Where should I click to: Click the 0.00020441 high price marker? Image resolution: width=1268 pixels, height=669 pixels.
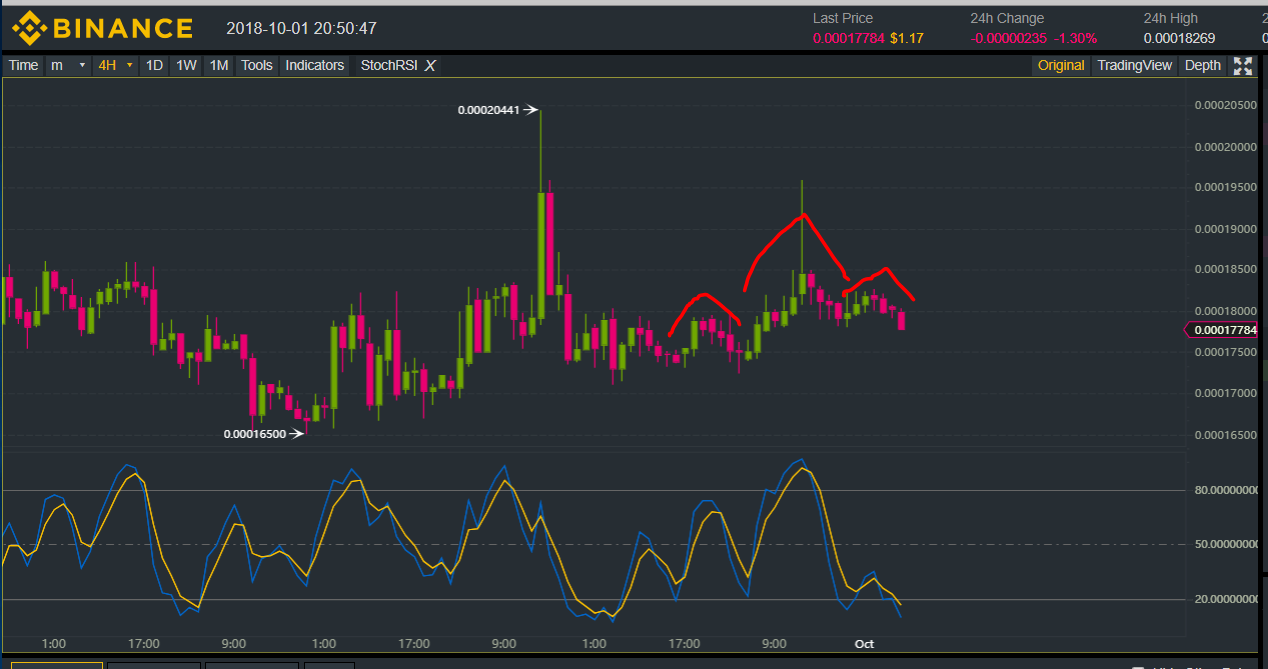(x=490, y=110)
